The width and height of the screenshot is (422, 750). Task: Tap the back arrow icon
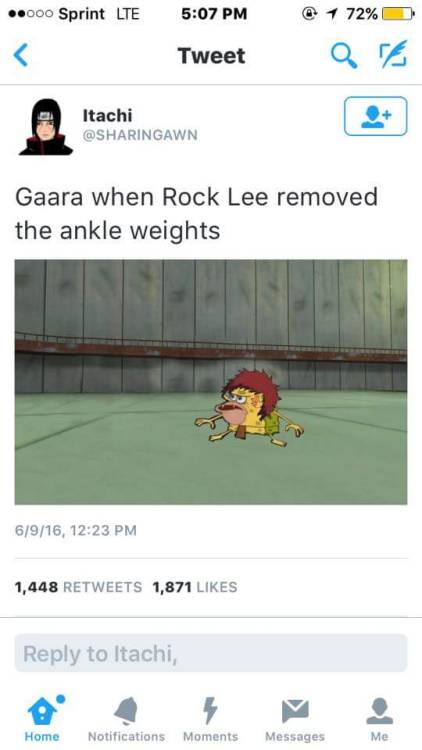pos(21,55)
